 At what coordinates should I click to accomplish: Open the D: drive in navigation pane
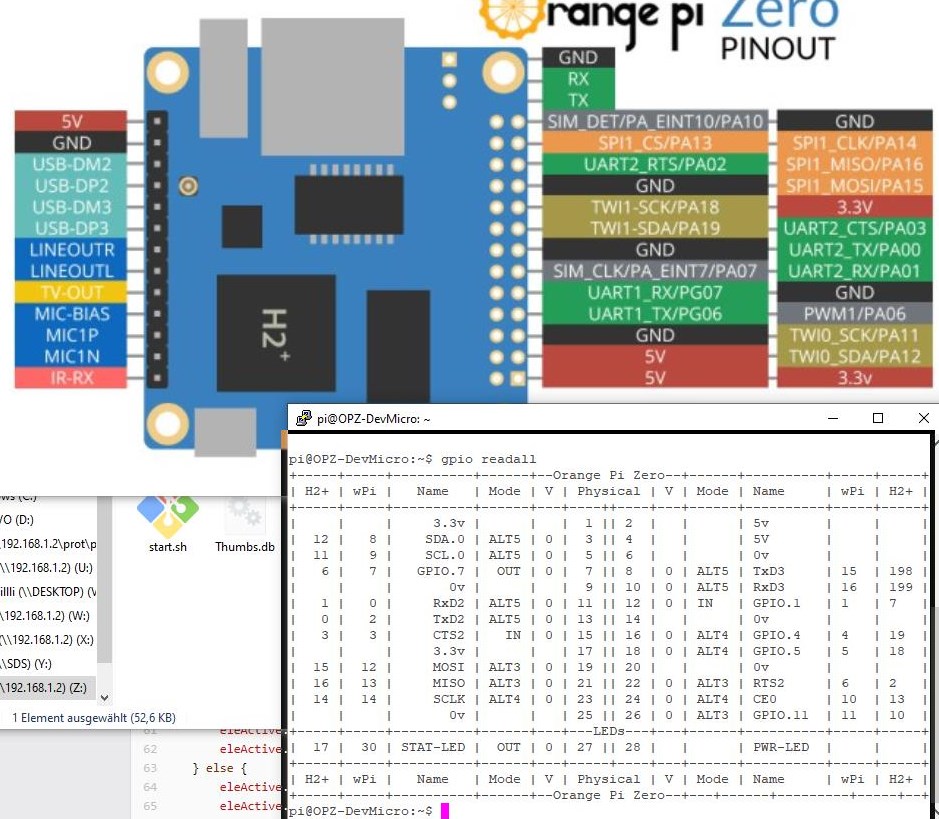[20, 519]
